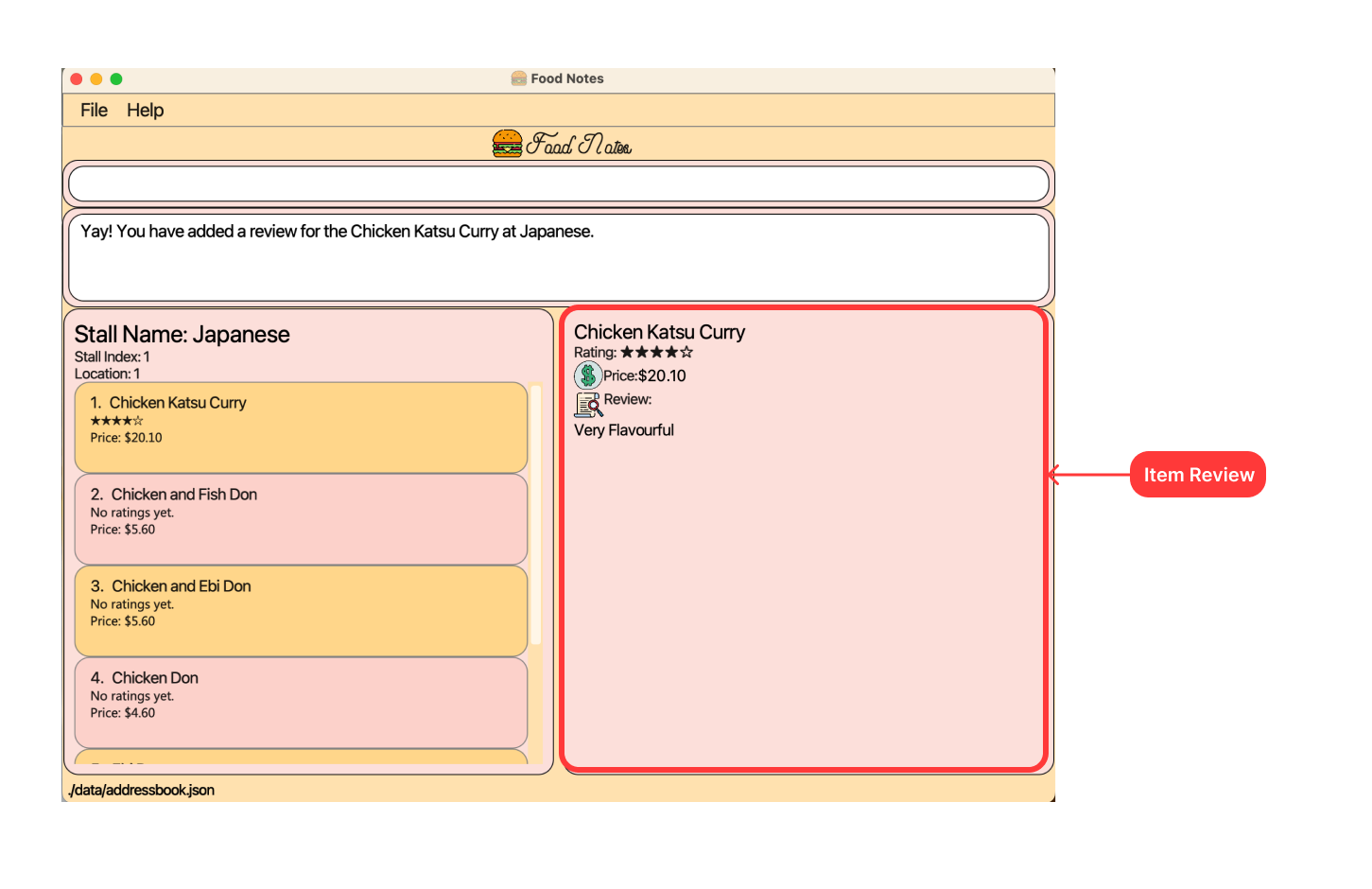Open the Help menu
The width and height of the screenshot is (1372, 889).
[x=145, y=111]
